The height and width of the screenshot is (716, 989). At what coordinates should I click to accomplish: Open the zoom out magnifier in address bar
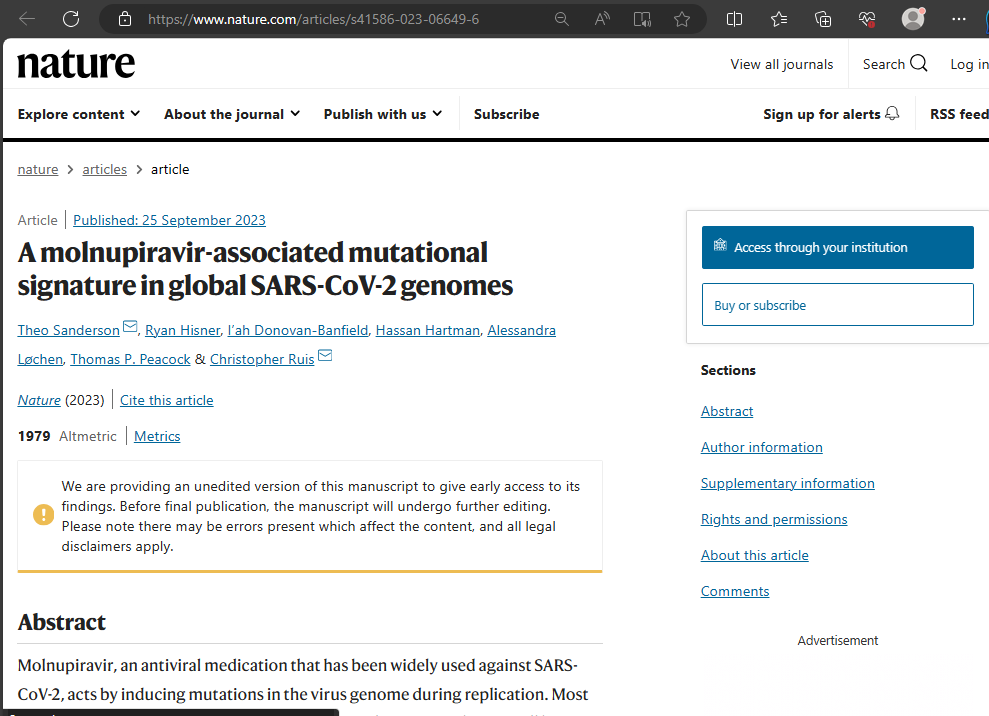point(561,20)
